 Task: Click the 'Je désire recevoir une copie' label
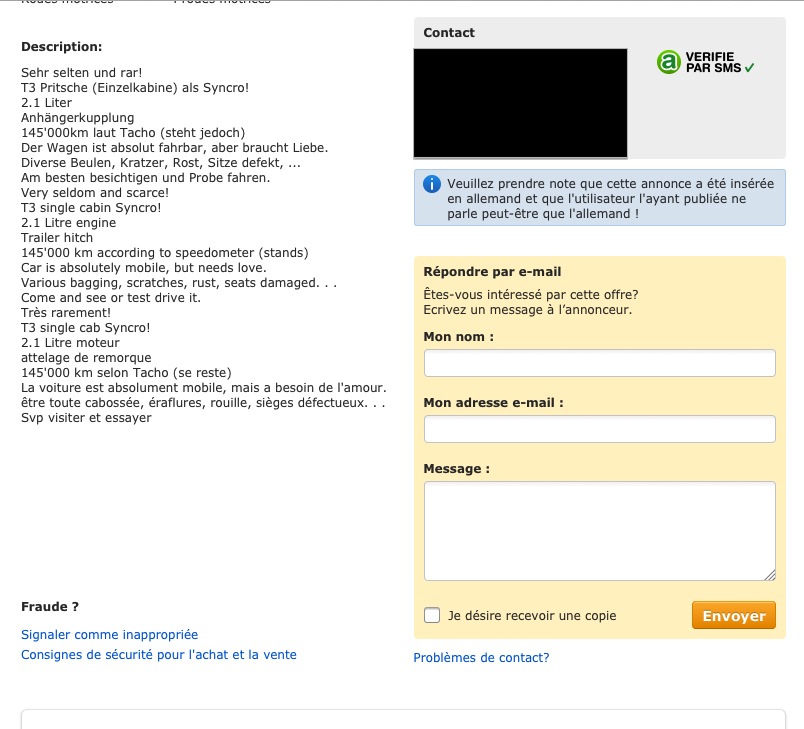pos(532,616)
